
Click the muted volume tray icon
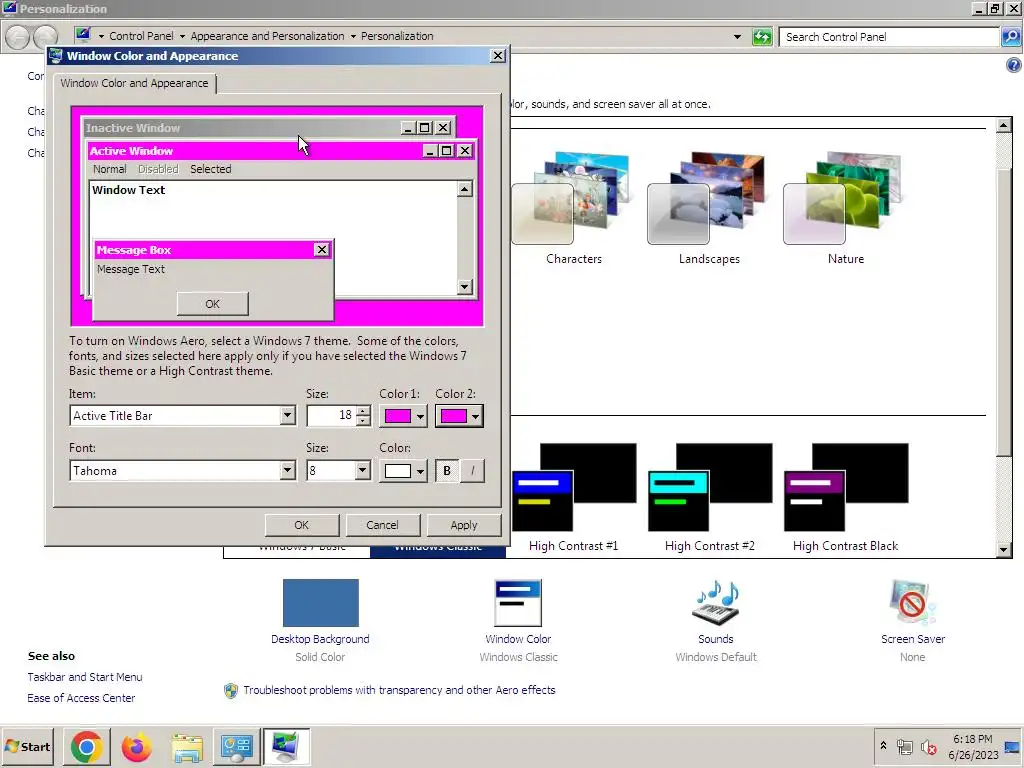click(x=928, y=746)
